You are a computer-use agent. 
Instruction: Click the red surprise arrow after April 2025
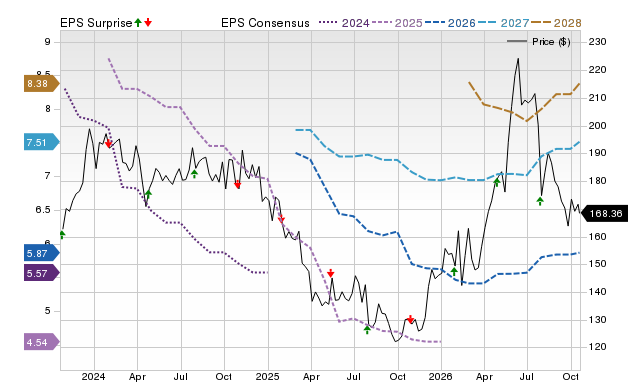[x=331, y=273]
